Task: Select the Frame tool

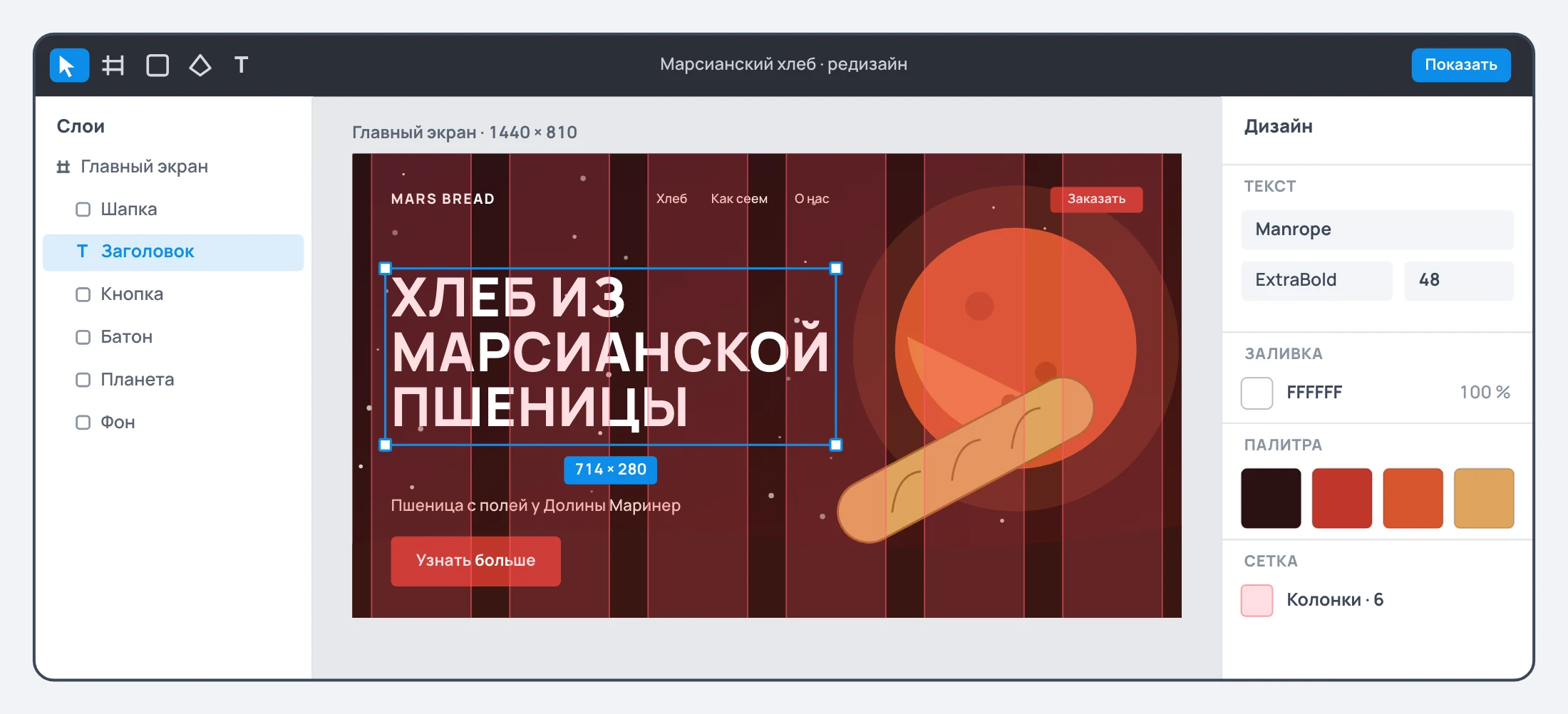Action: (x=113, y=65)
